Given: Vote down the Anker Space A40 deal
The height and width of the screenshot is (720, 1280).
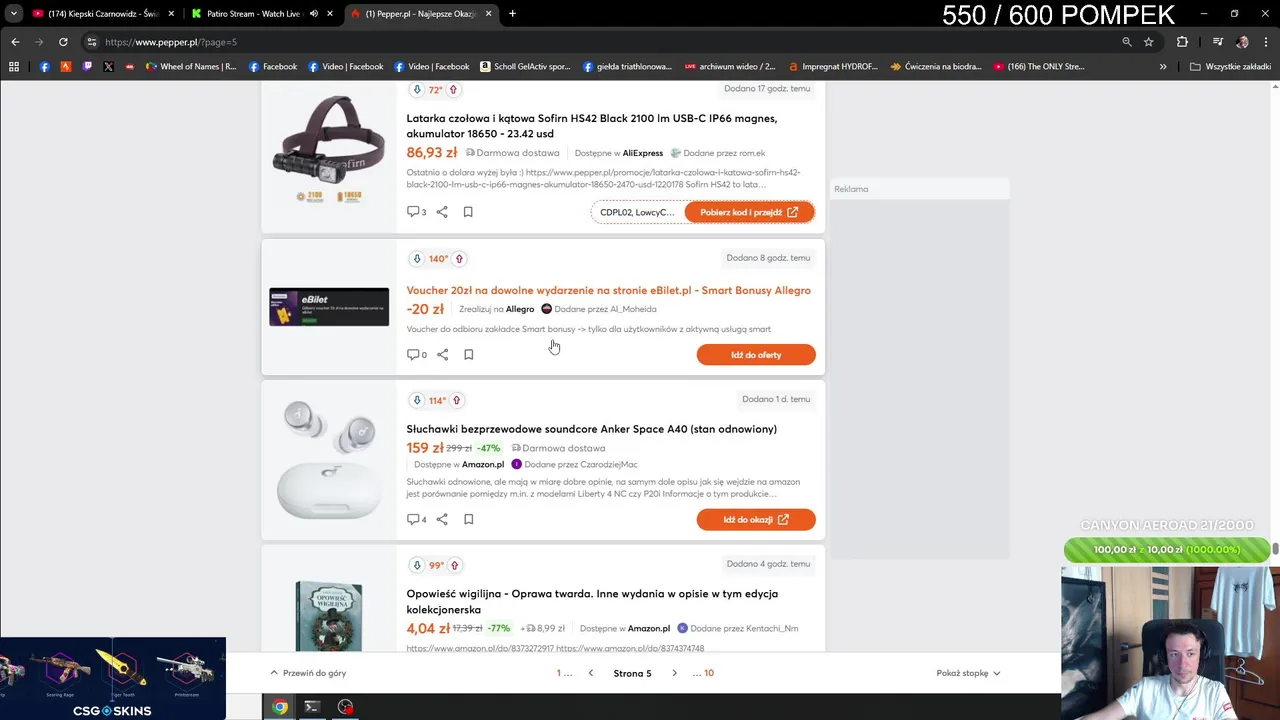Looking at the screenshot, I should click(417, 401).
